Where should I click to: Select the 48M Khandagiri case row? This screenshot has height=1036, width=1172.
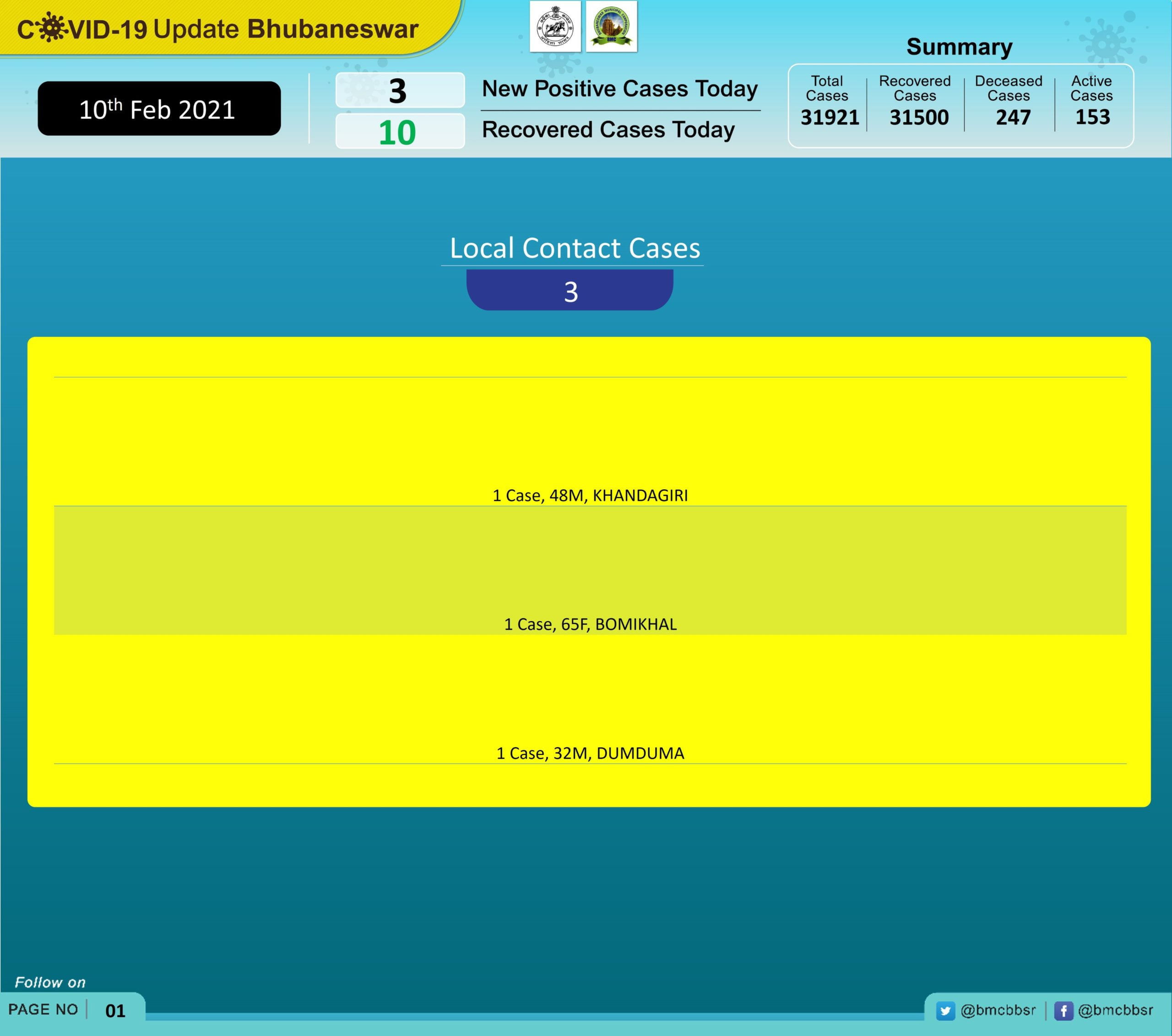[x=590, y=495]
